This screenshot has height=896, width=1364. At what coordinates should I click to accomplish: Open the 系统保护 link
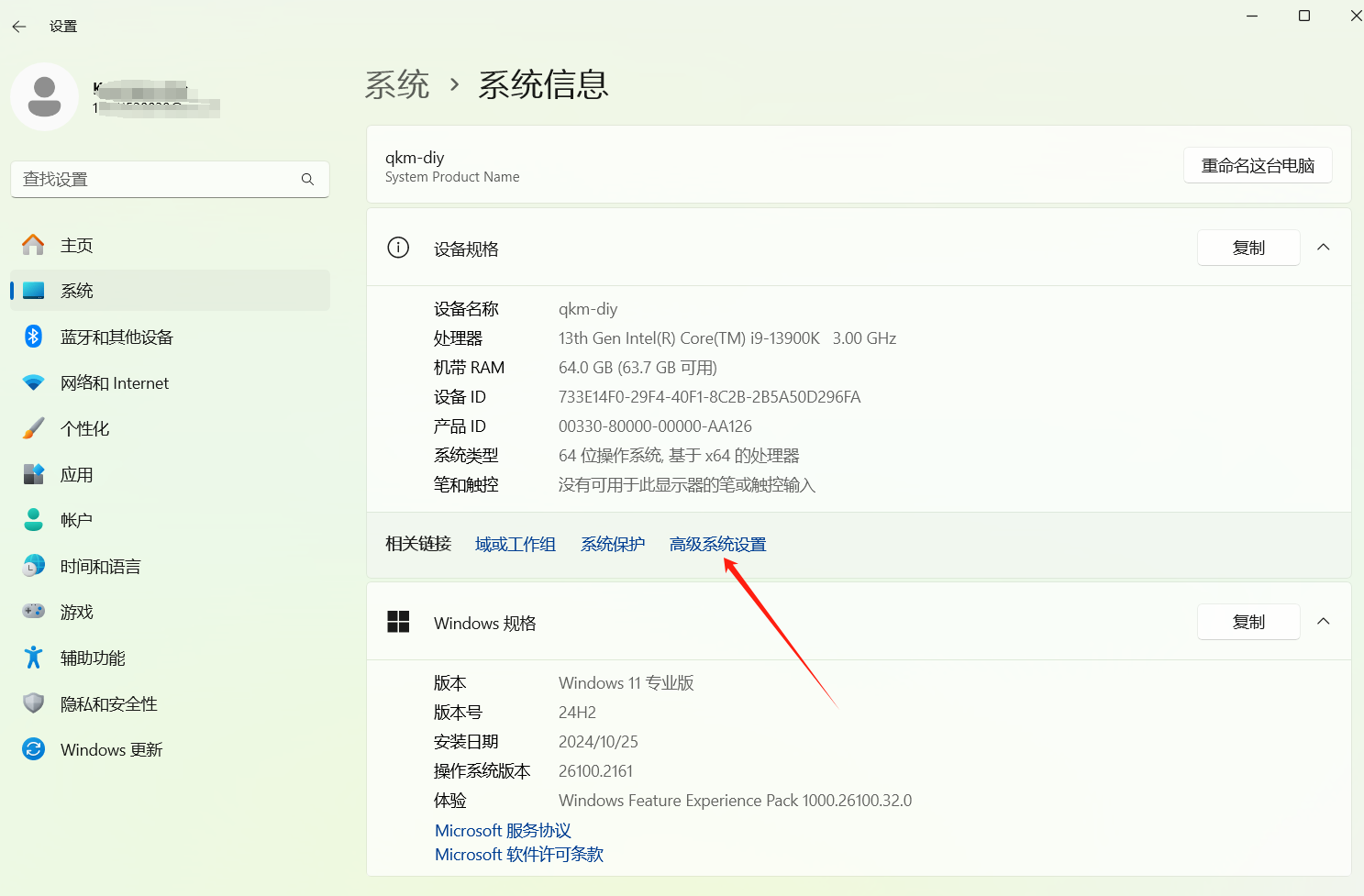coord(613,545)
